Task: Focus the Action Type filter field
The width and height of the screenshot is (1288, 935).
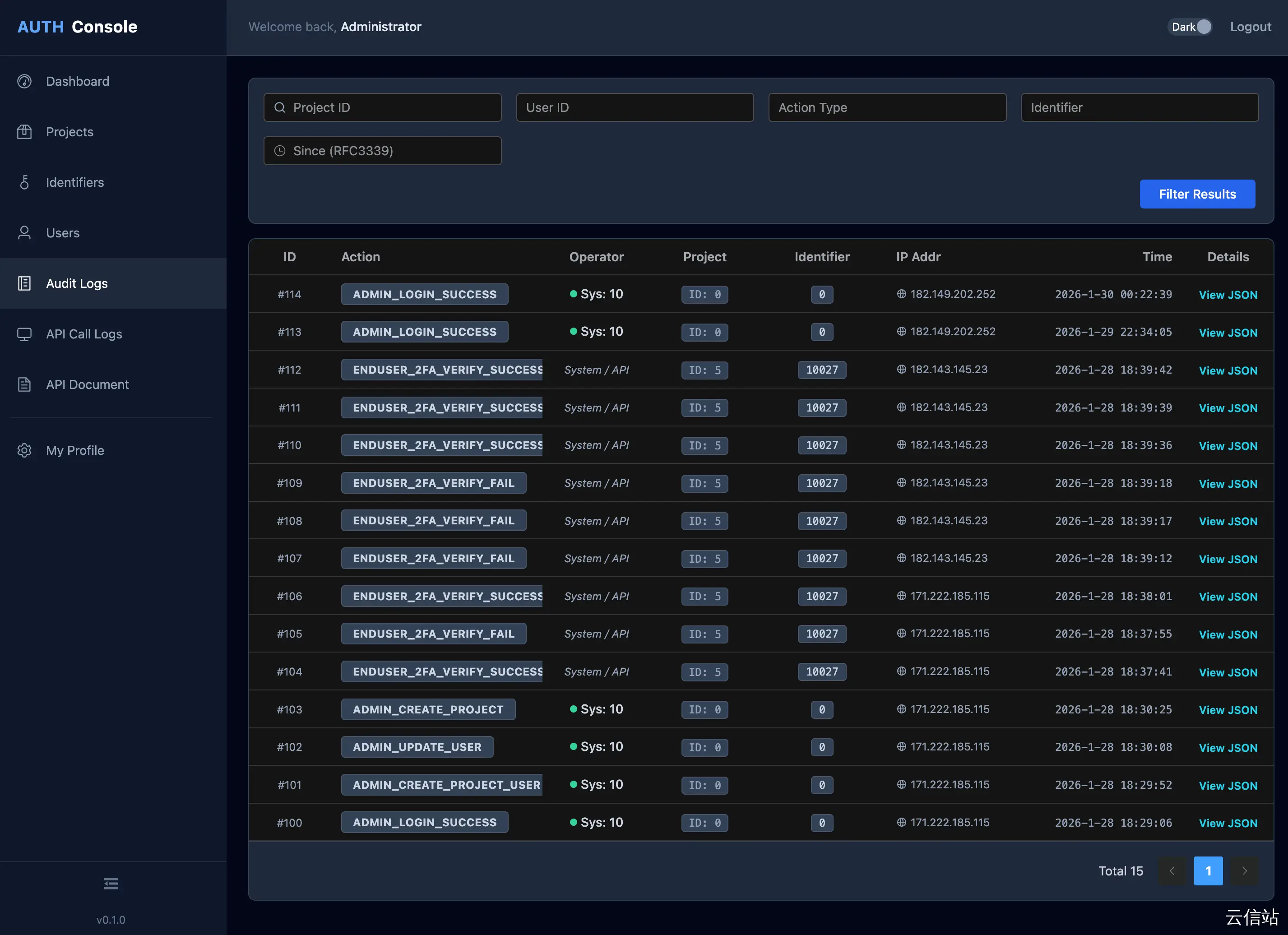Action: [887, 107]
